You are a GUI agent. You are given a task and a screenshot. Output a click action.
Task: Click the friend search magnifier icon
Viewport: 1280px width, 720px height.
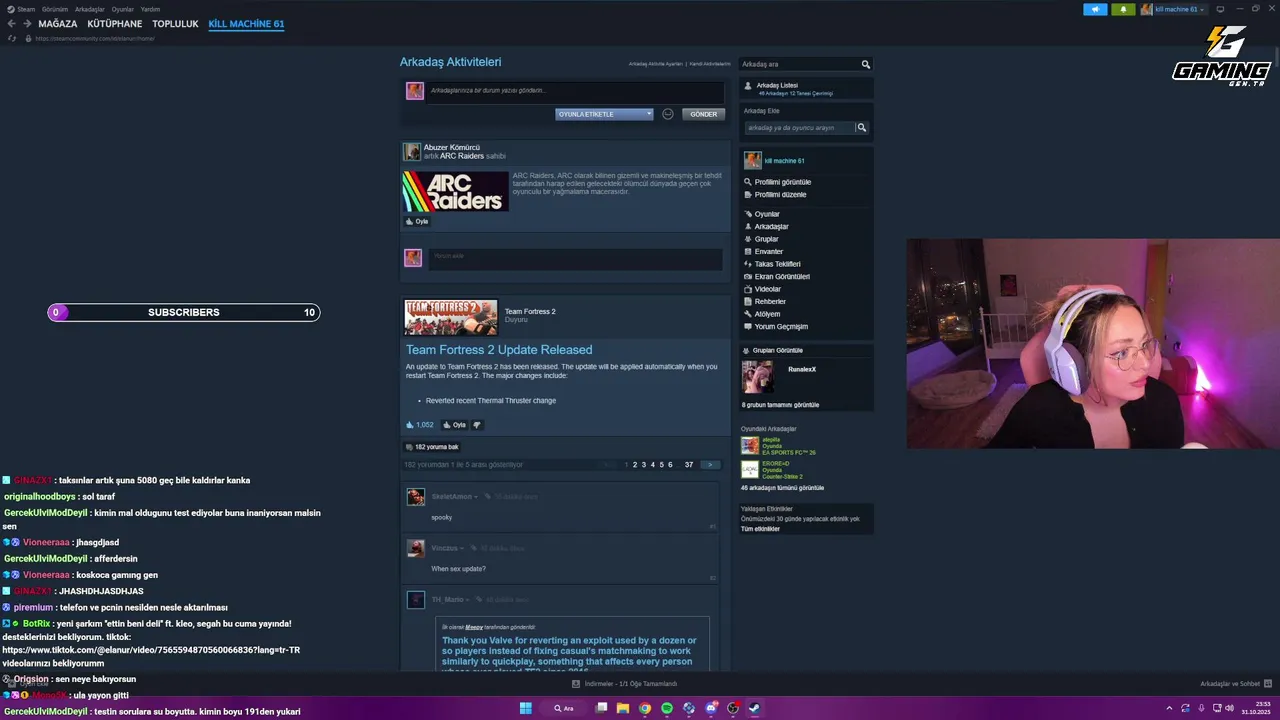pos(866,64)
